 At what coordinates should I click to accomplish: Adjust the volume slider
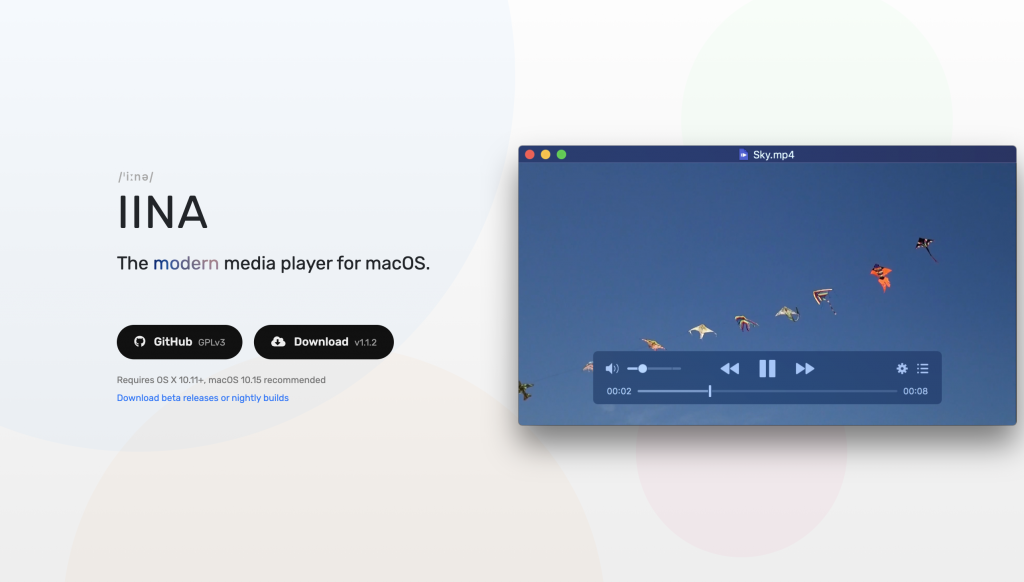click(x=654, y=368)
